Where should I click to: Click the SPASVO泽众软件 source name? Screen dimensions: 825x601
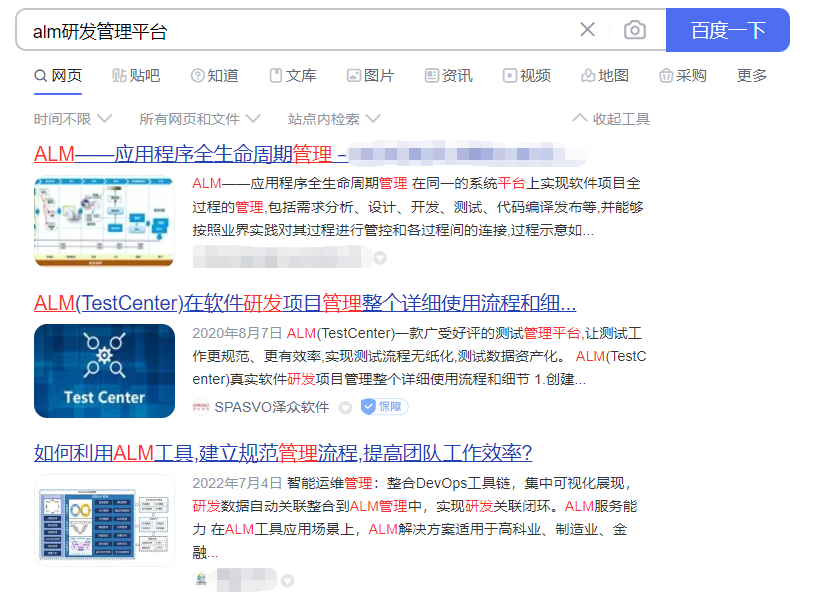click(x=271, y=407)
